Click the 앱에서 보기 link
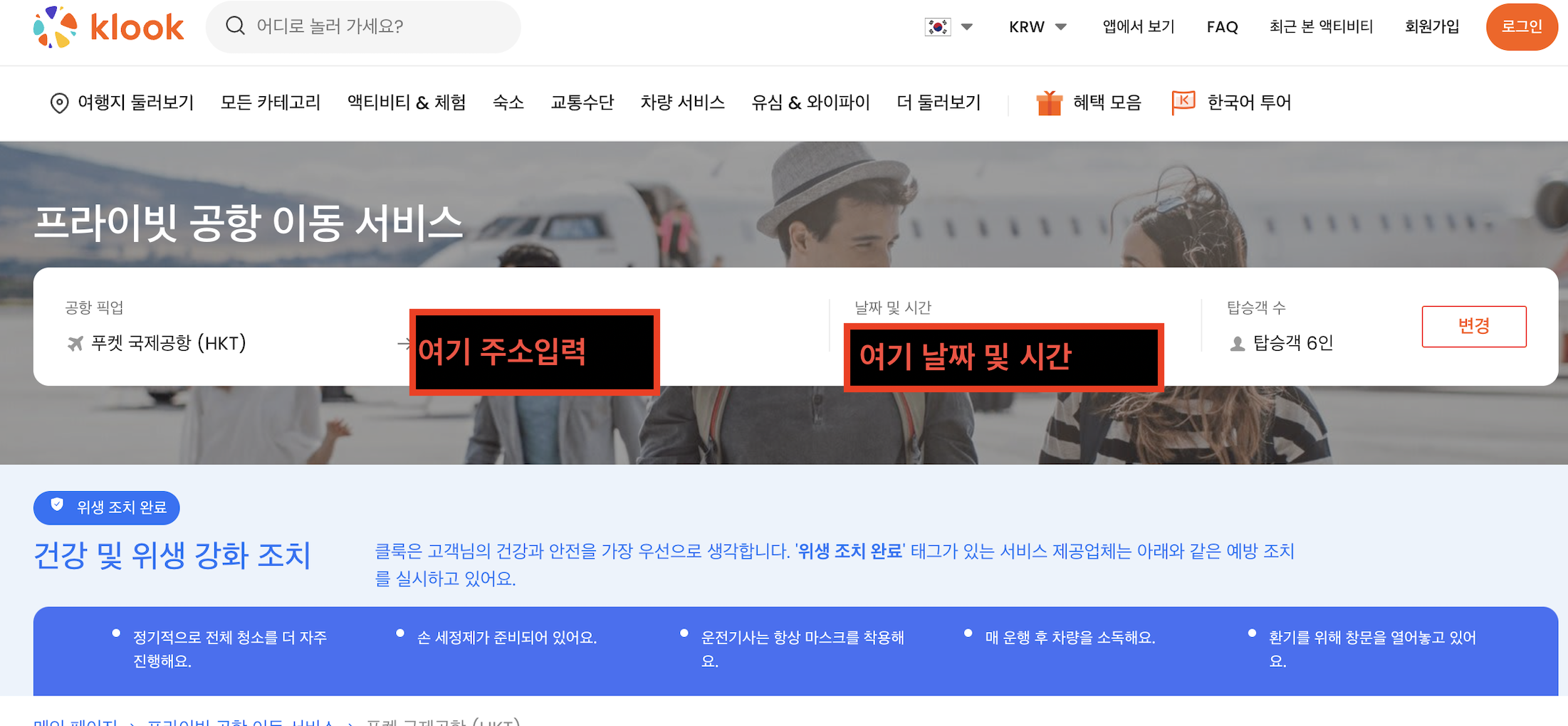The height and width of the screenshot is (726, 1568). click(1139, 27)
